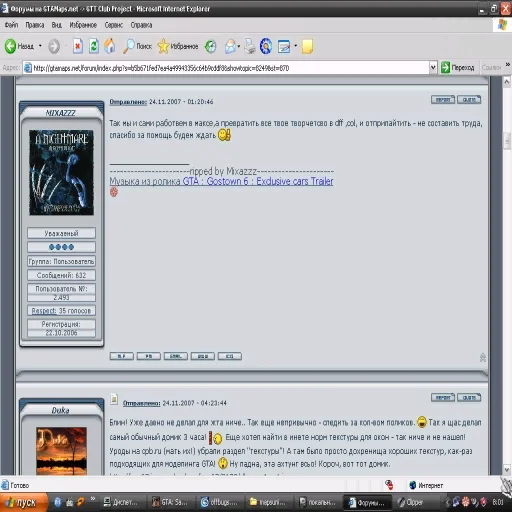This screenshot has height=512, width=512.
Task: Open the Избранное favorites star pane
Action: tap(178, 46)
